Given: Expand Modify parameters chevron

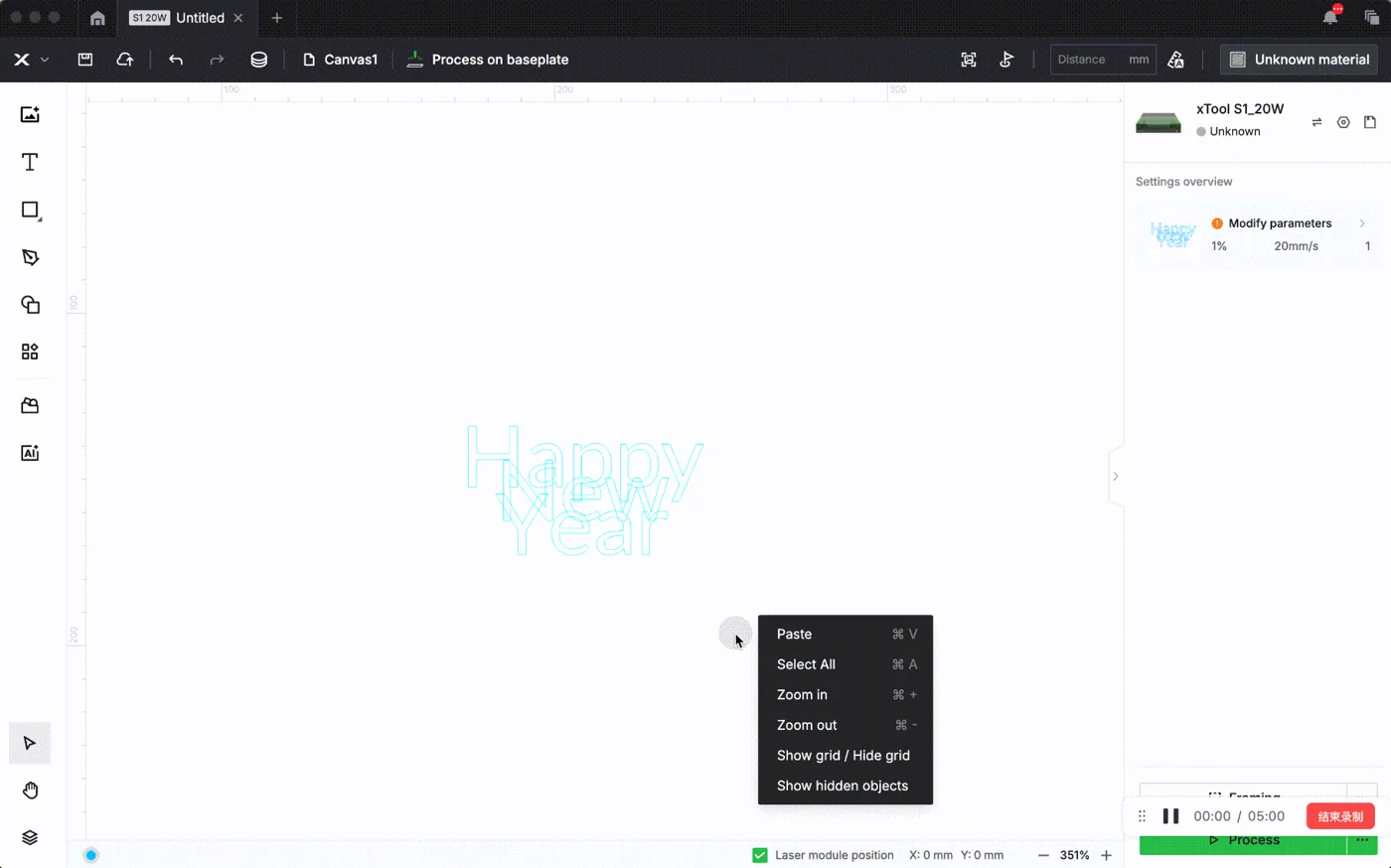Looking at the screenshot, I should pyautogui.click(x=1362, y=223).
